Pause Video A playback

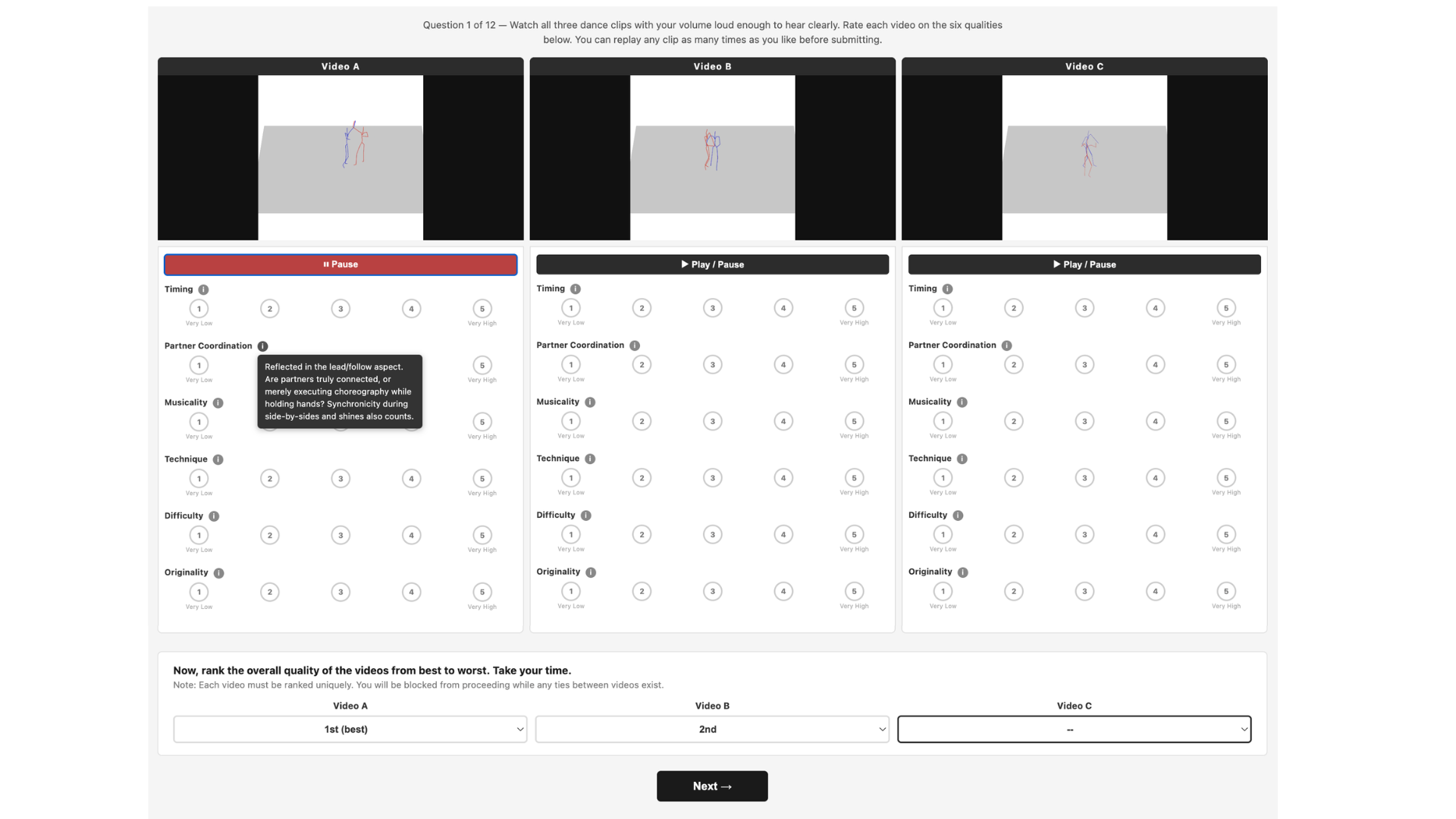point(340,265)
